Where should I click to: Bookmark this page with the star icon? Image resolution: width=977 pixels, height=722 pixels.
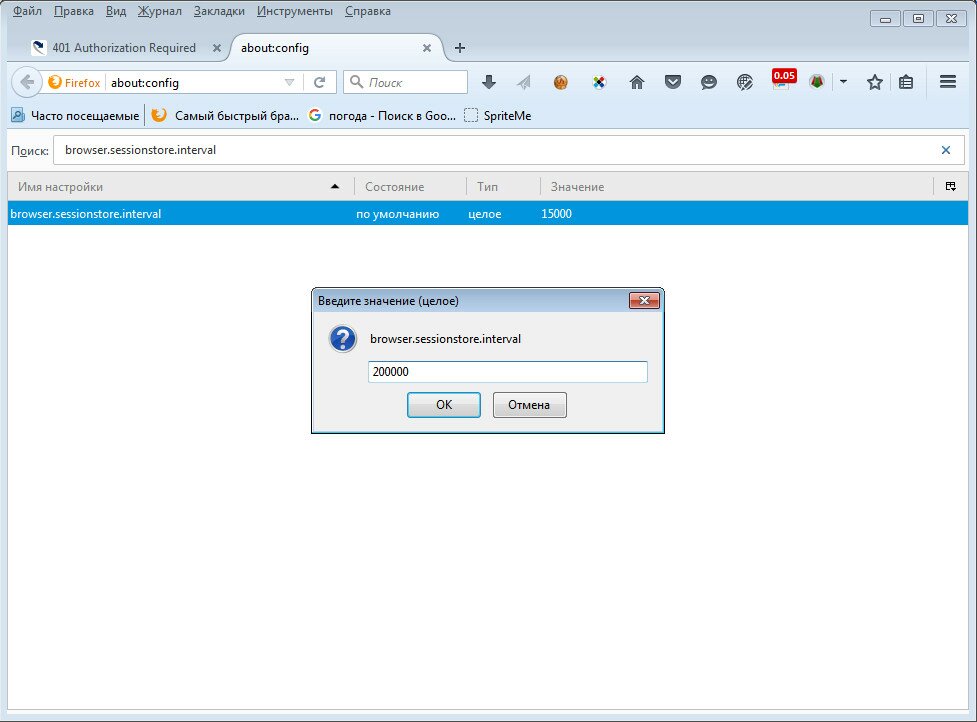(x=875, y=82)
